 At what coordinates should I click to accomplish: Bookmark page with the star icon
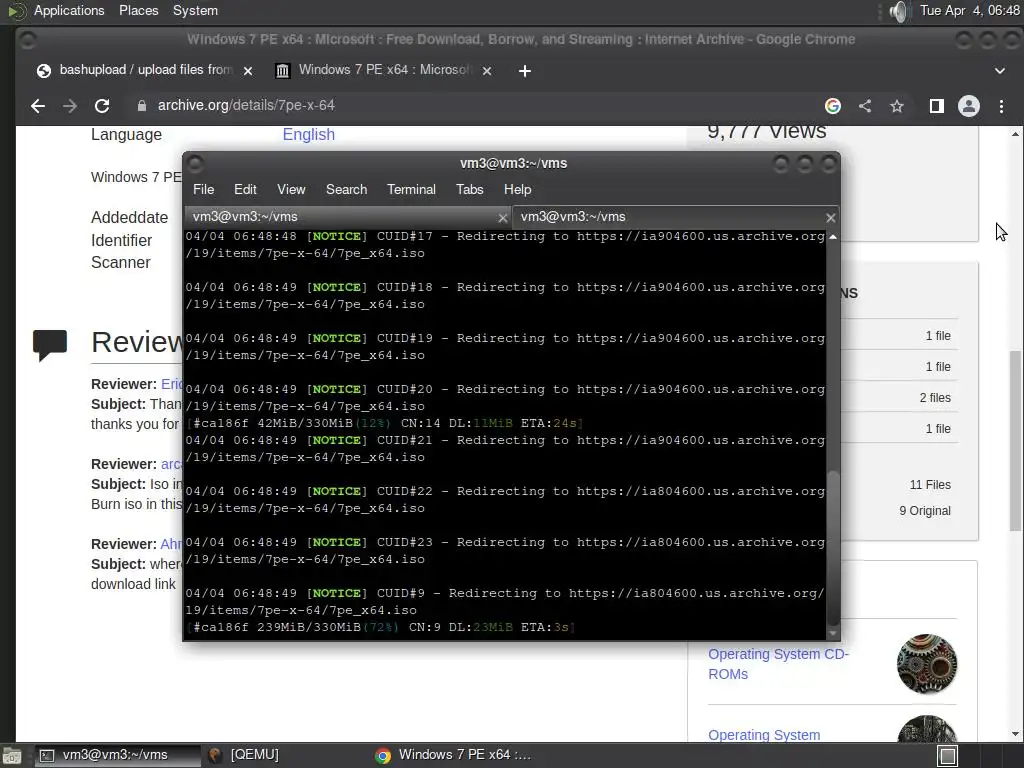897,106
